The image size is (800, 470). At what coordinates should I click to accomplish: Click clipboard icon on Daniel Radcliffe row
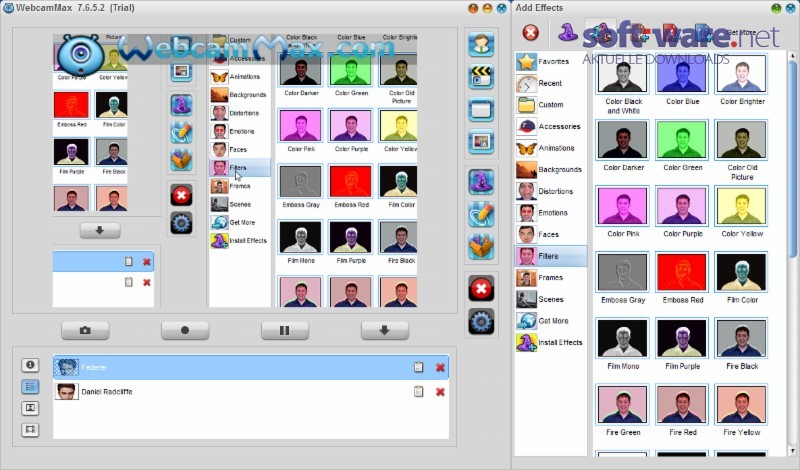coord(418,391)
